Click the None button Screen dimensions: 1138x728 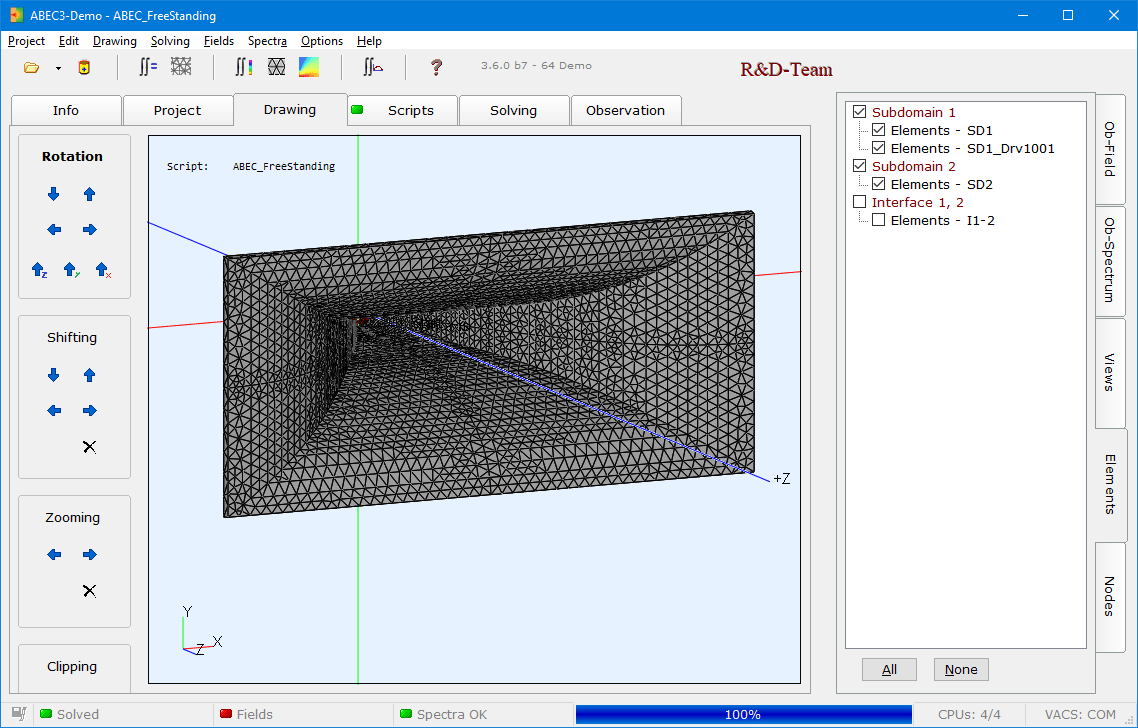coord(961,669)
